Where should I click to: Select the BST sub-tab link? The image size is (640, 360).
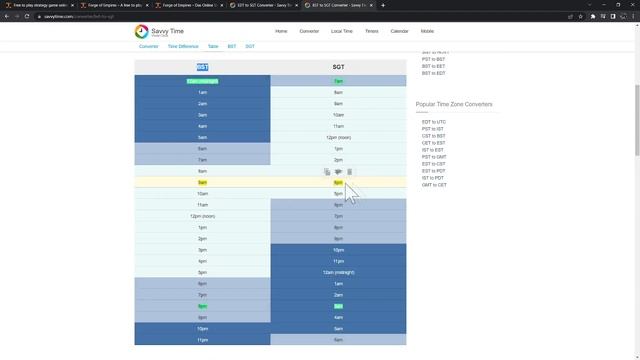pos(232,46)
